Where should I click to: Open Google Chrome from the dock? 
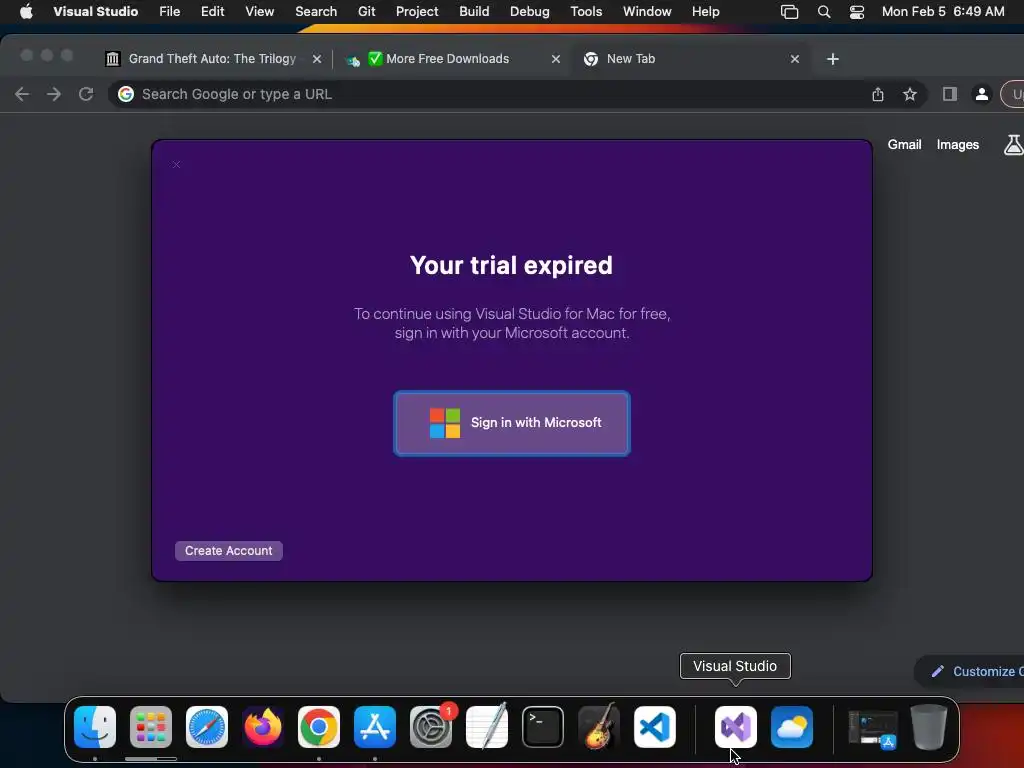[x=319, y=727]
